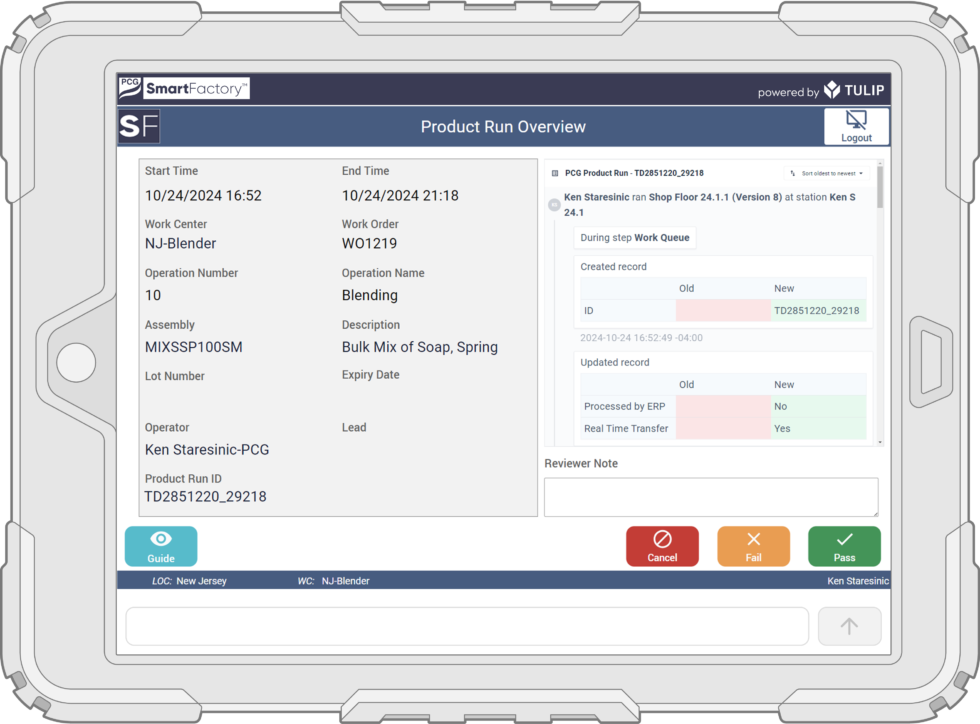The height and width of the screenshot is (724, 980).
Task: Click the PCG Product Run history title
Action: pos(634,173)
